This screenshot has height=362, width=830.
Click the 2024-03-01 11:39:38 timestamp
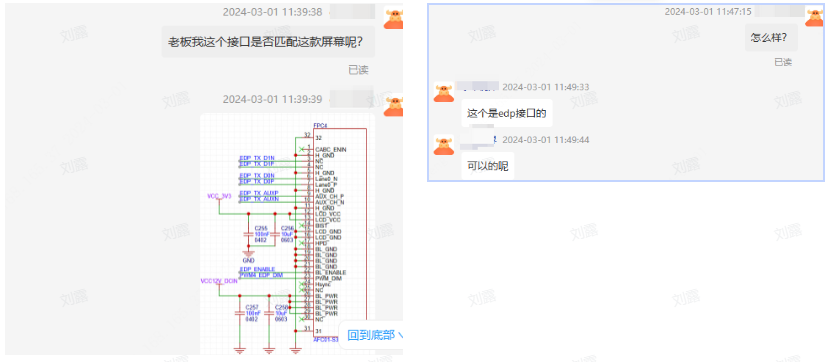[272, 12]
